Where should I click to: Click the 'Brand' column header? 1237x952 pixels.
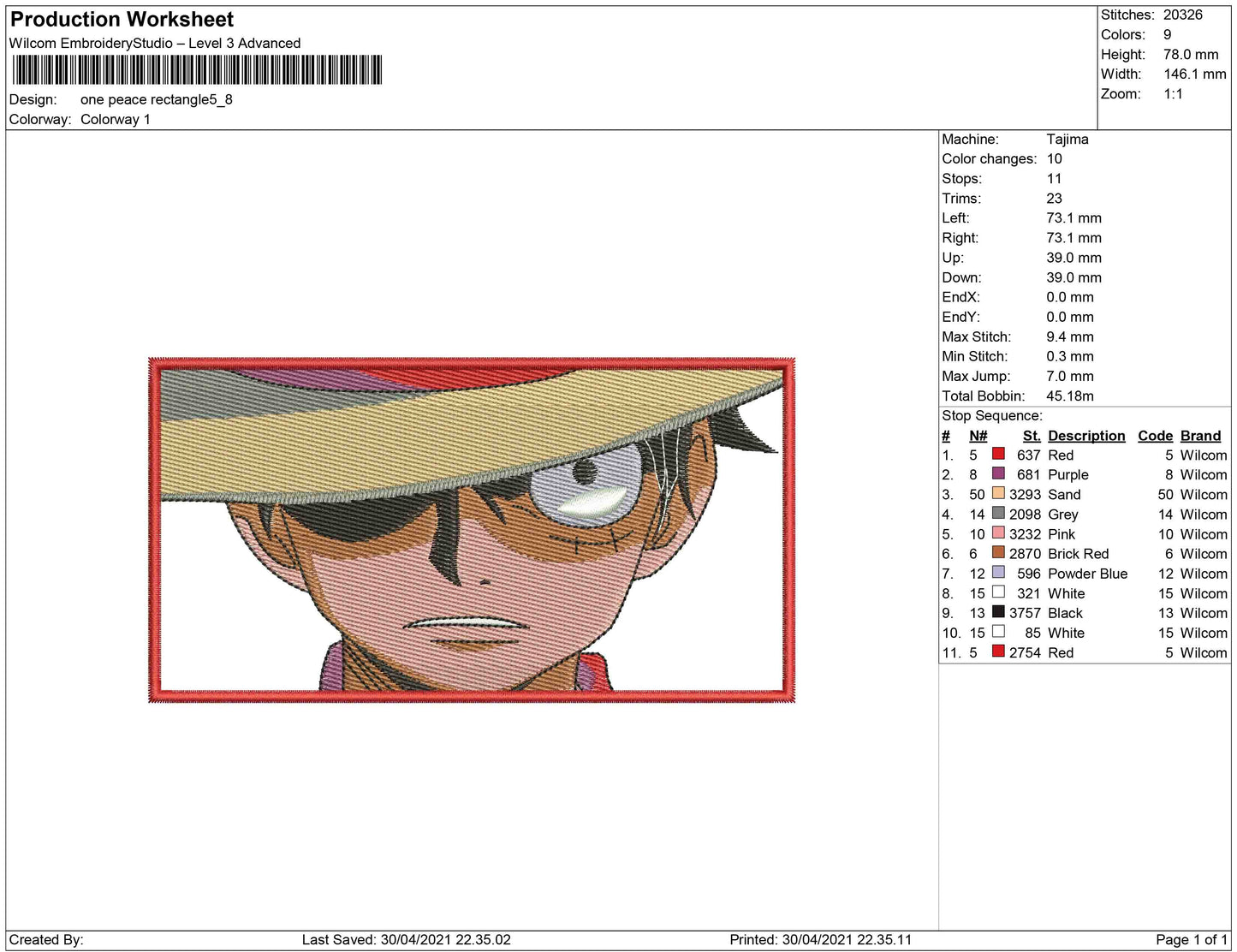1200,436
